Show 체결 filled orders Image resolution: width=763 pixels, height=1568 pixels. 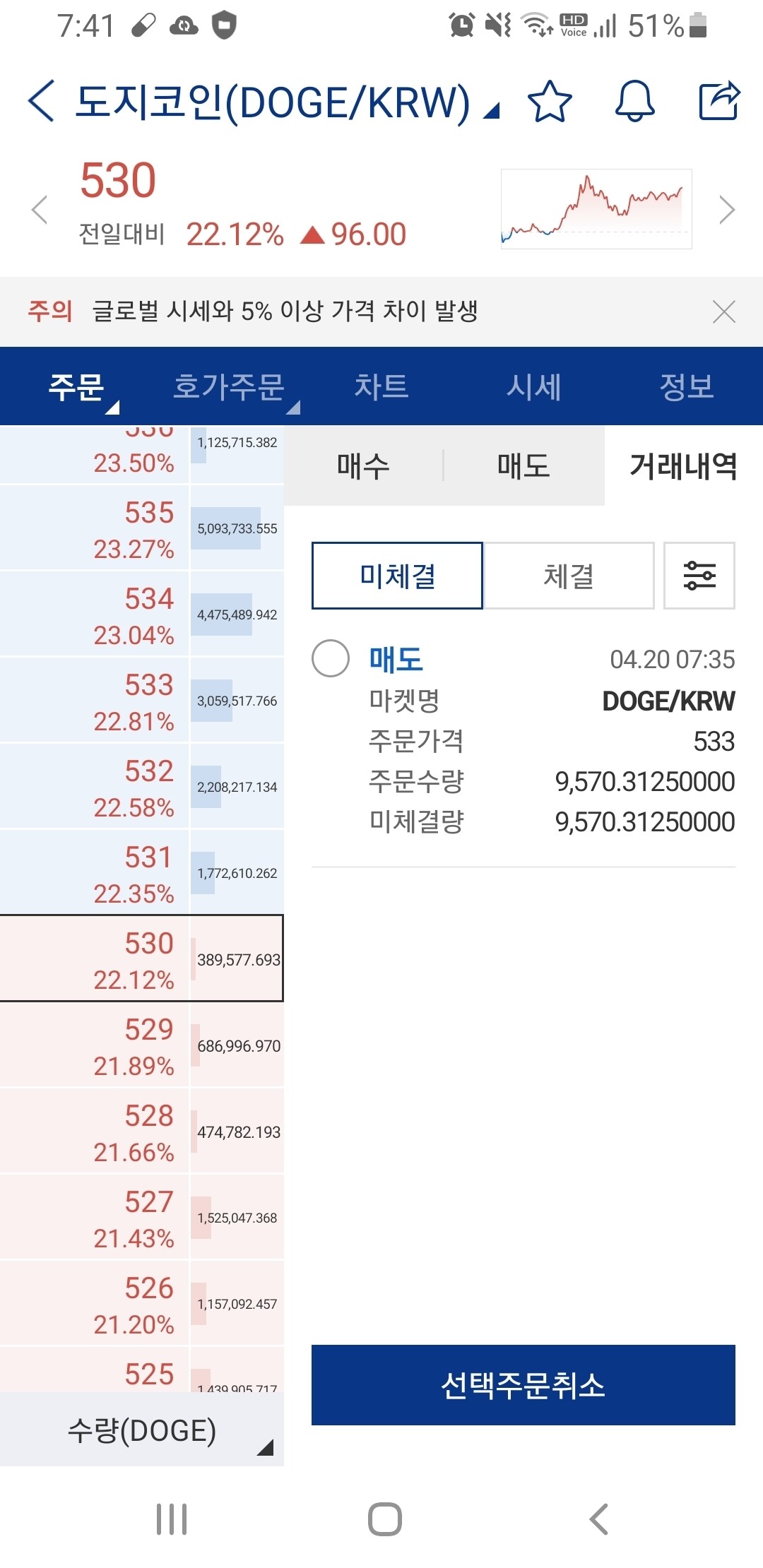coord(569,576)
